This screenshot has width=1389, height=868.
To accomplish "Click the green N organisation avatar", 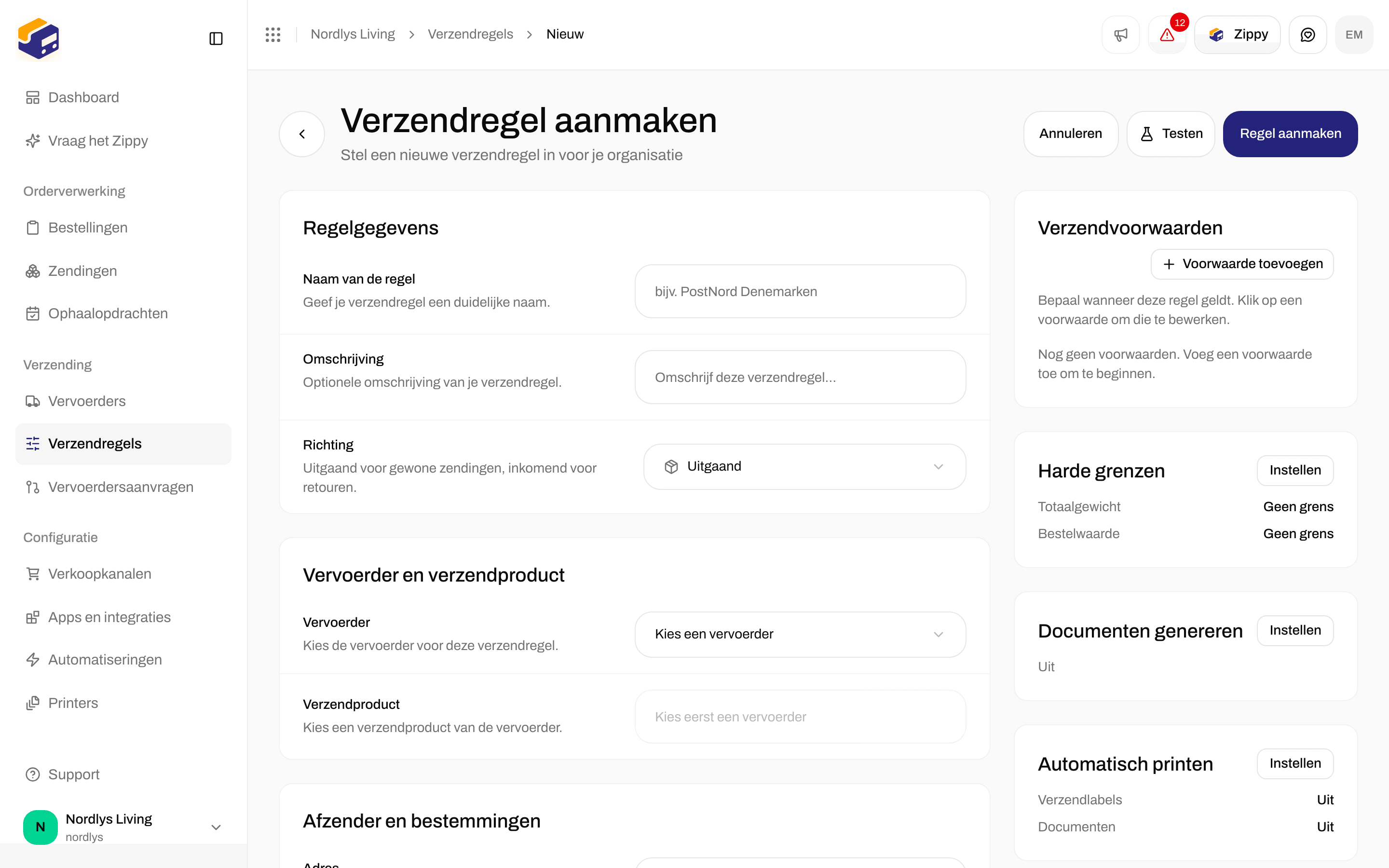I will (40, 827).
